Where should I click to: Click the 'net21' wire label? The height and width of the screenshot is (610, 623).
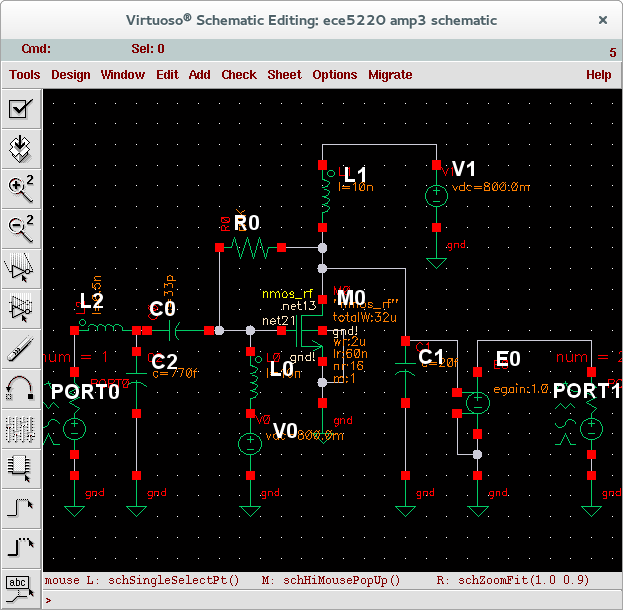click(279, 320)
